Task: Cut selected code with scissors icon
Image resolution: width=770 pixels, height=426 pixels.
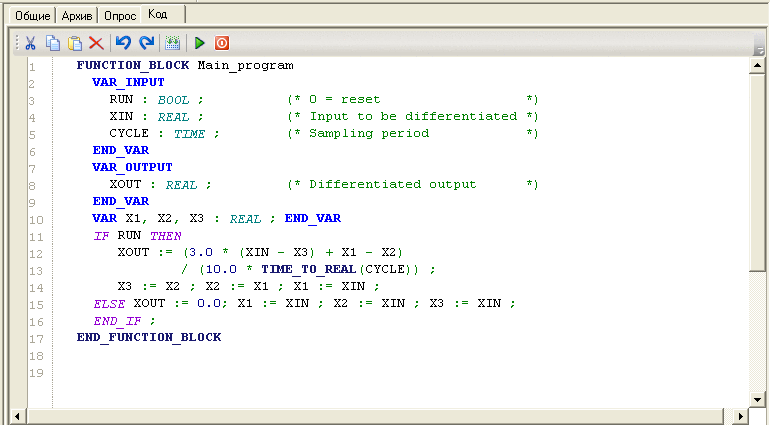Action: click(x=30, y=43)
